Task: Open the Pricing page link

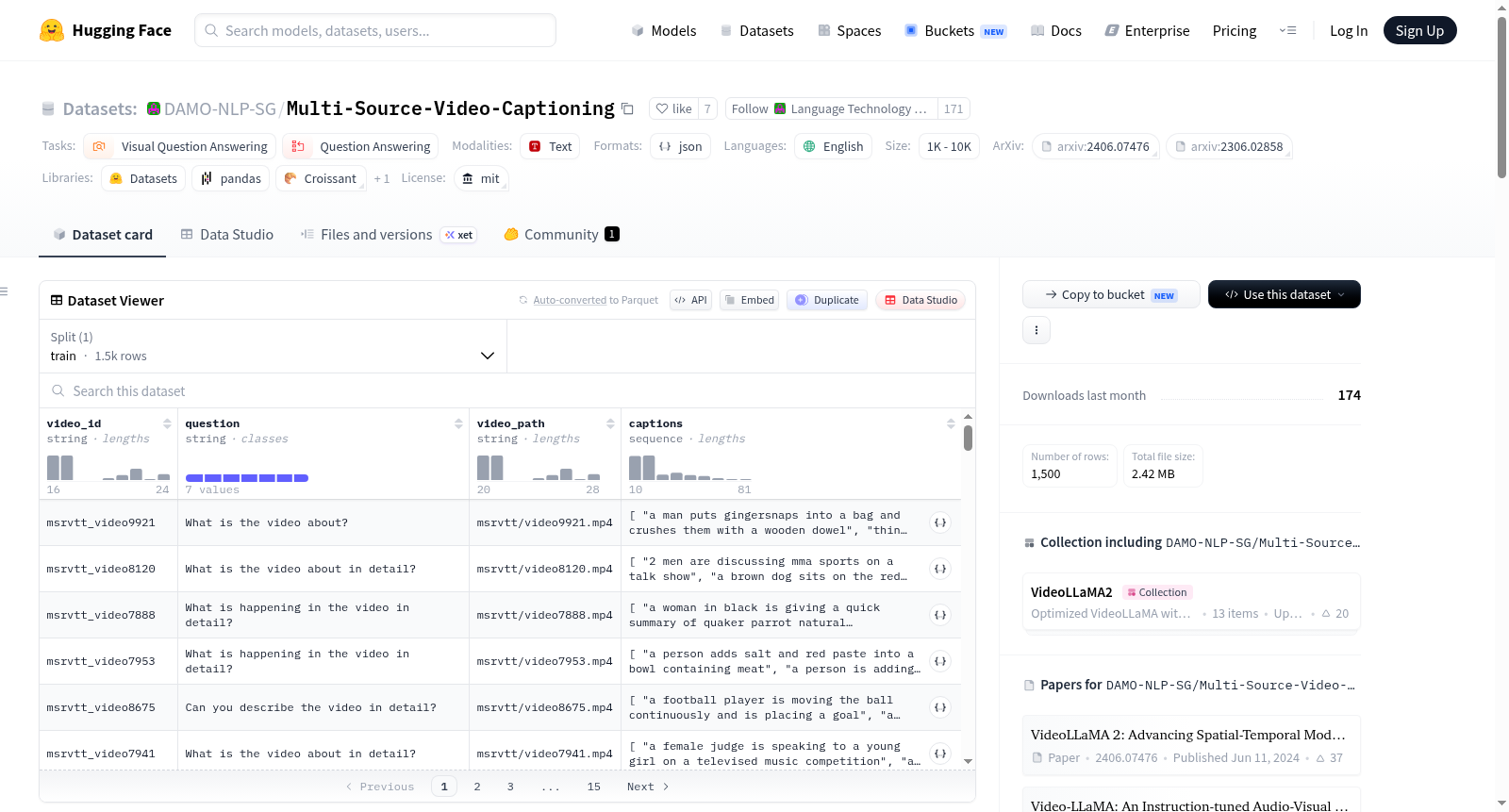Action: 1235,30
